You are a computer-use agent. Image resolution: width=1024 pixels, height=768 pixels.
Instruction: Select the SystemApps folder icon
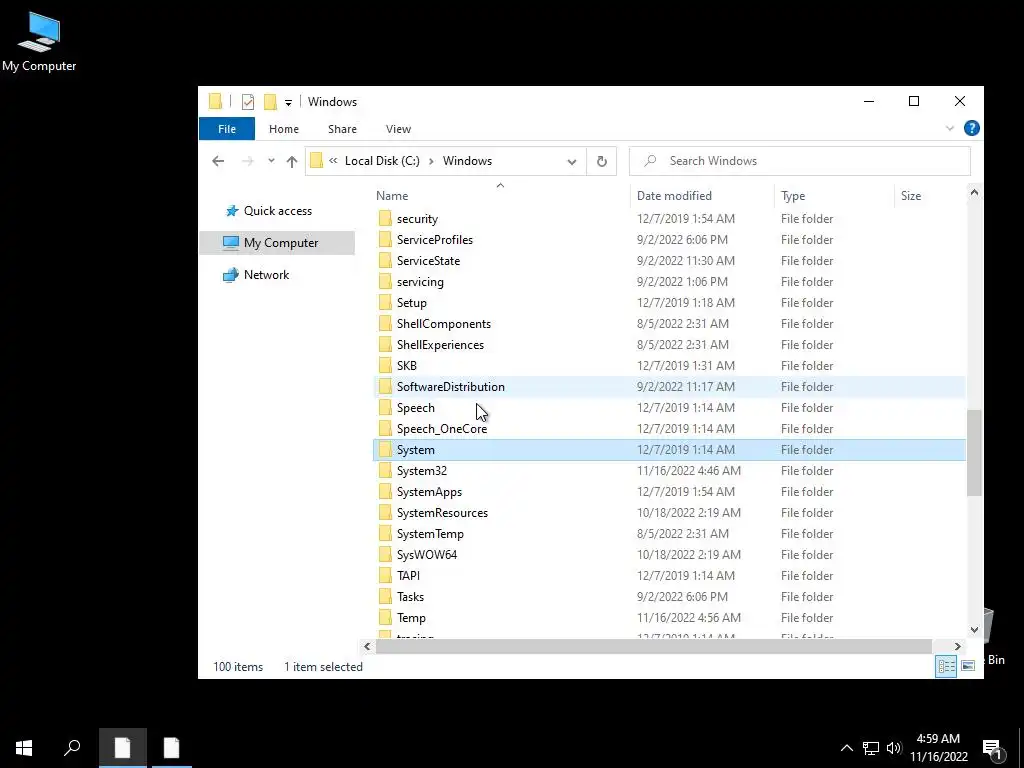tap(385, 492)
